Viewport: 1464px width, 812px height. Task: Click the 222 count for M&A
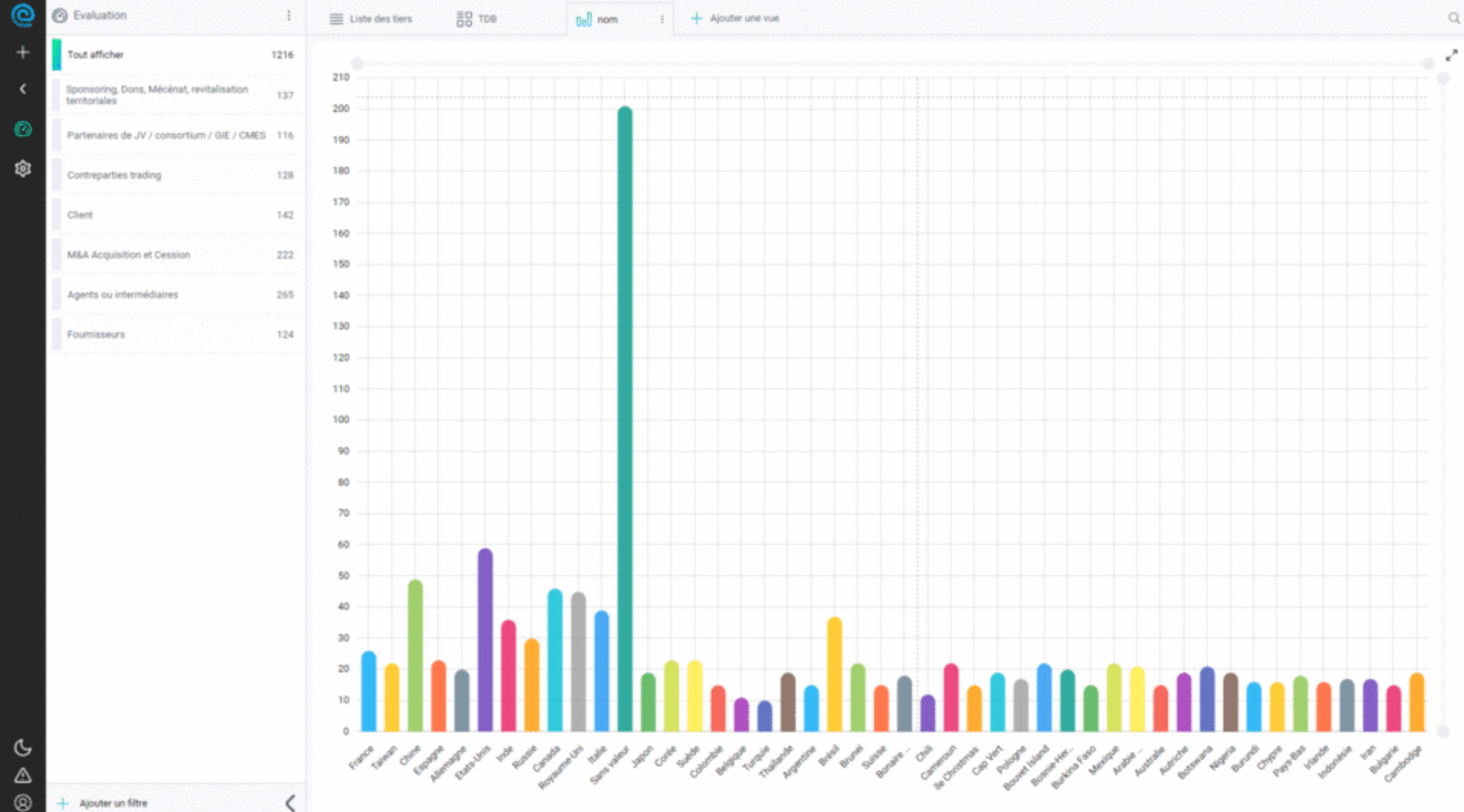(285, 255)
